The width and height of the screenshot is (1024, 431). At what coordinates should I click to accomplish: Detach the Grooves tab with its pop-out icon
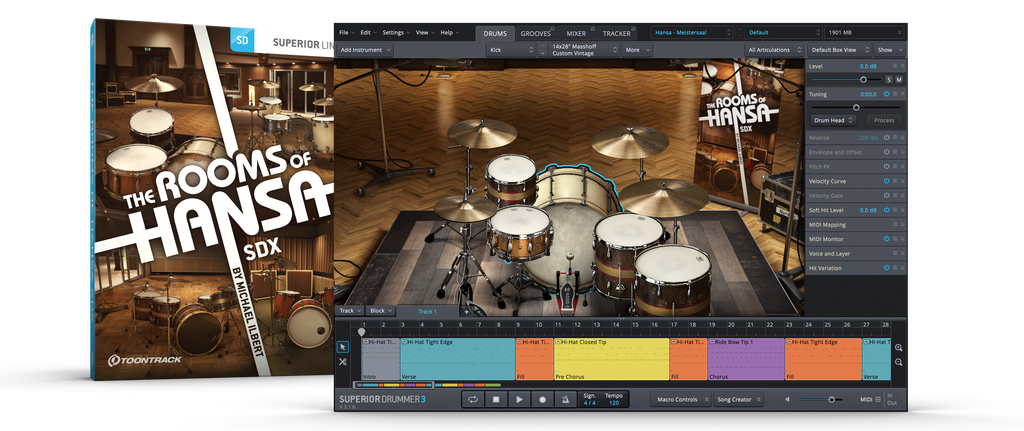pyautogui.click(x=552, y=29)
